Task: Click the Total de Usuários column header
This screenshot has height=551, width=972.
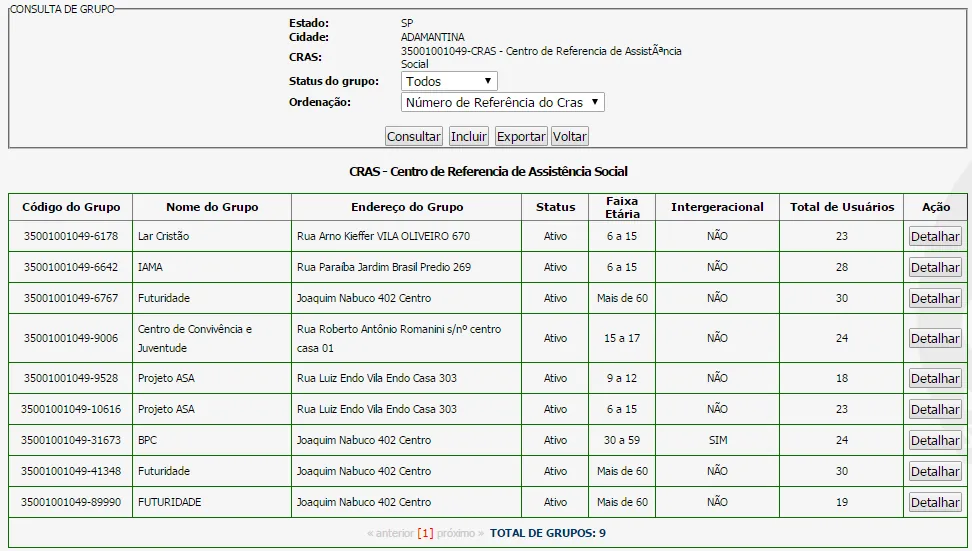Action: pyautogui.click(x=842, y=207)
